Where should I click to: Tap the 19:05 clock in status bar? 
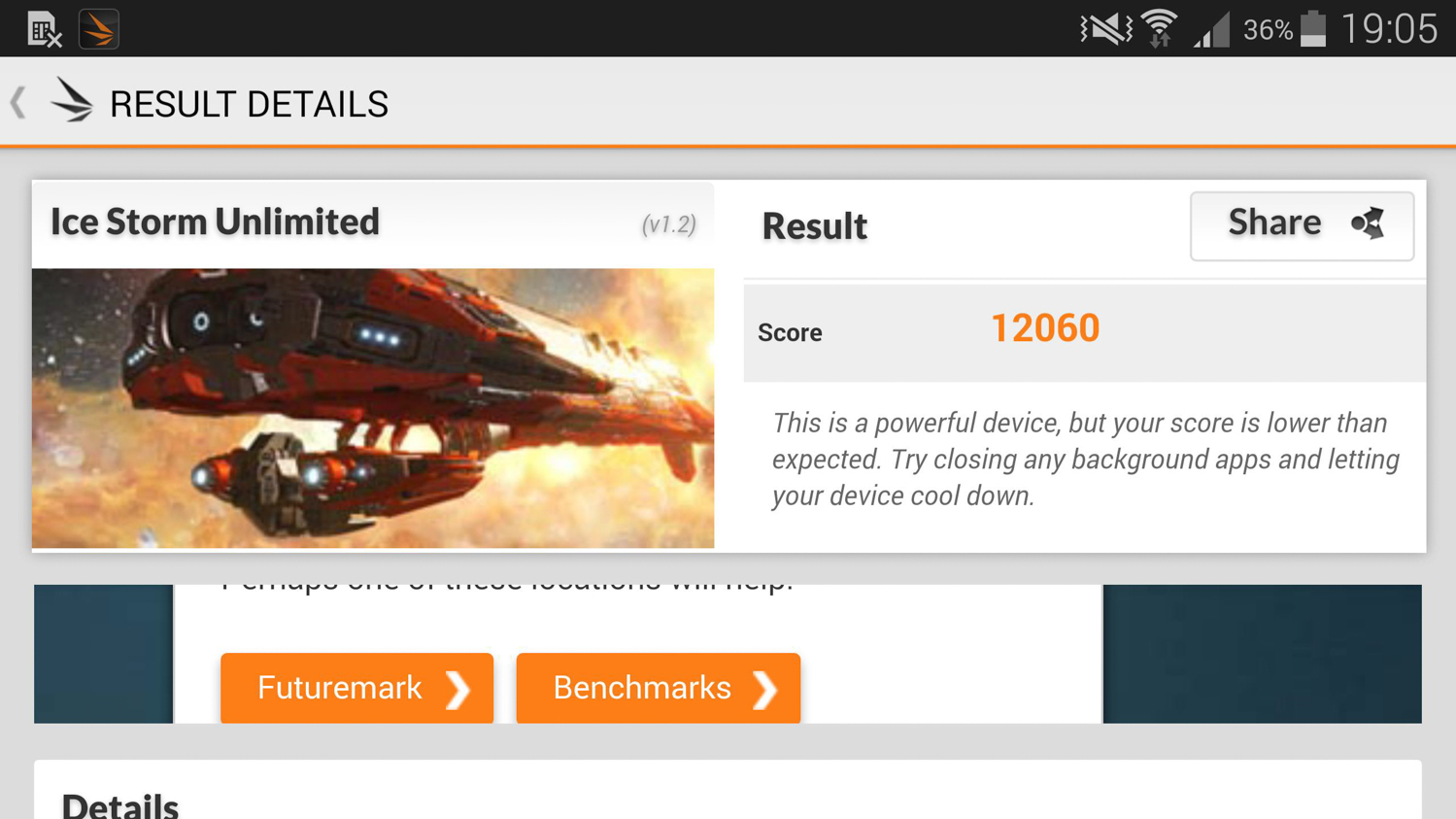tap(1389, 28)
